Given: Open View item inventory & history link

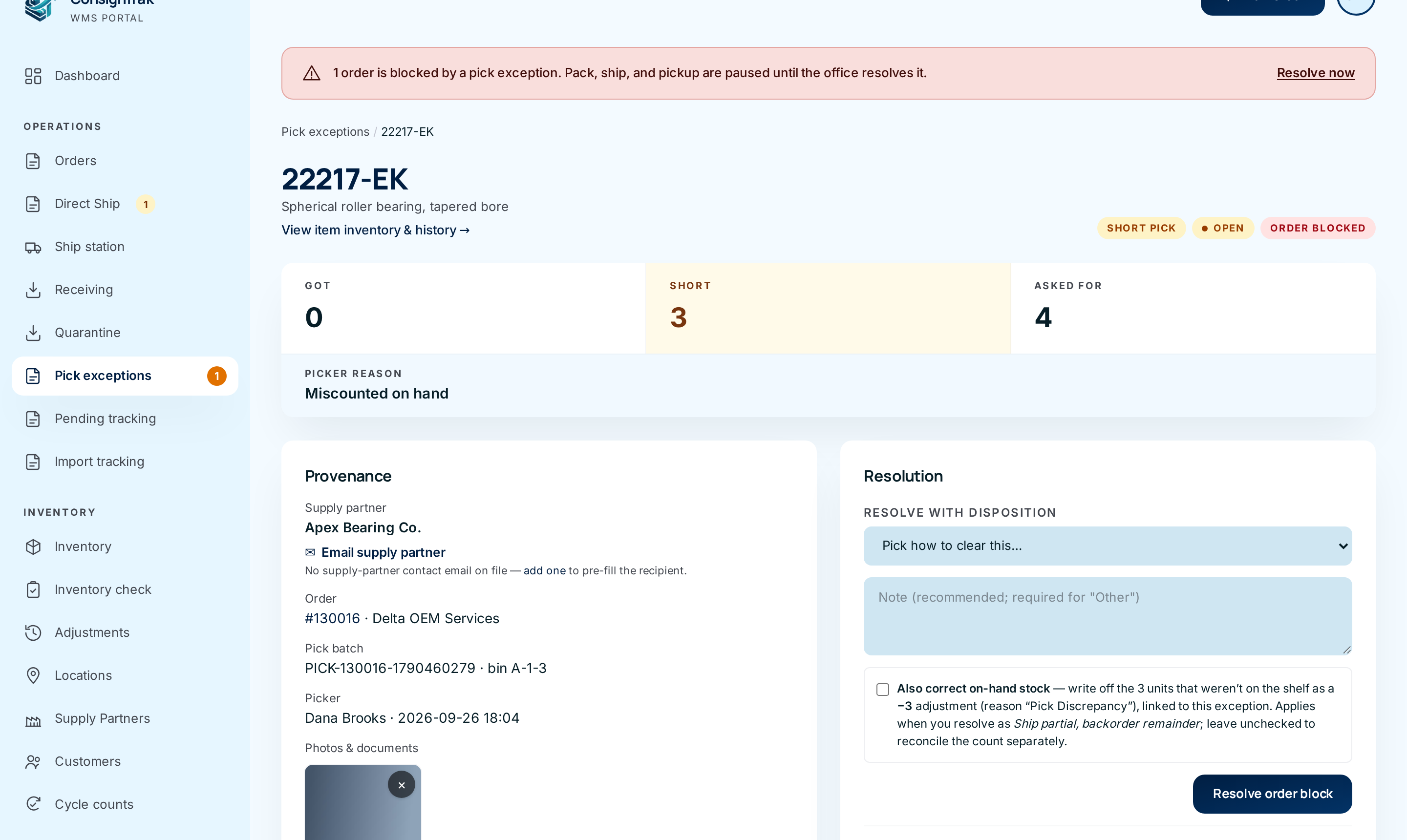Looking at the screenshot, I should (x=376, y=231).
